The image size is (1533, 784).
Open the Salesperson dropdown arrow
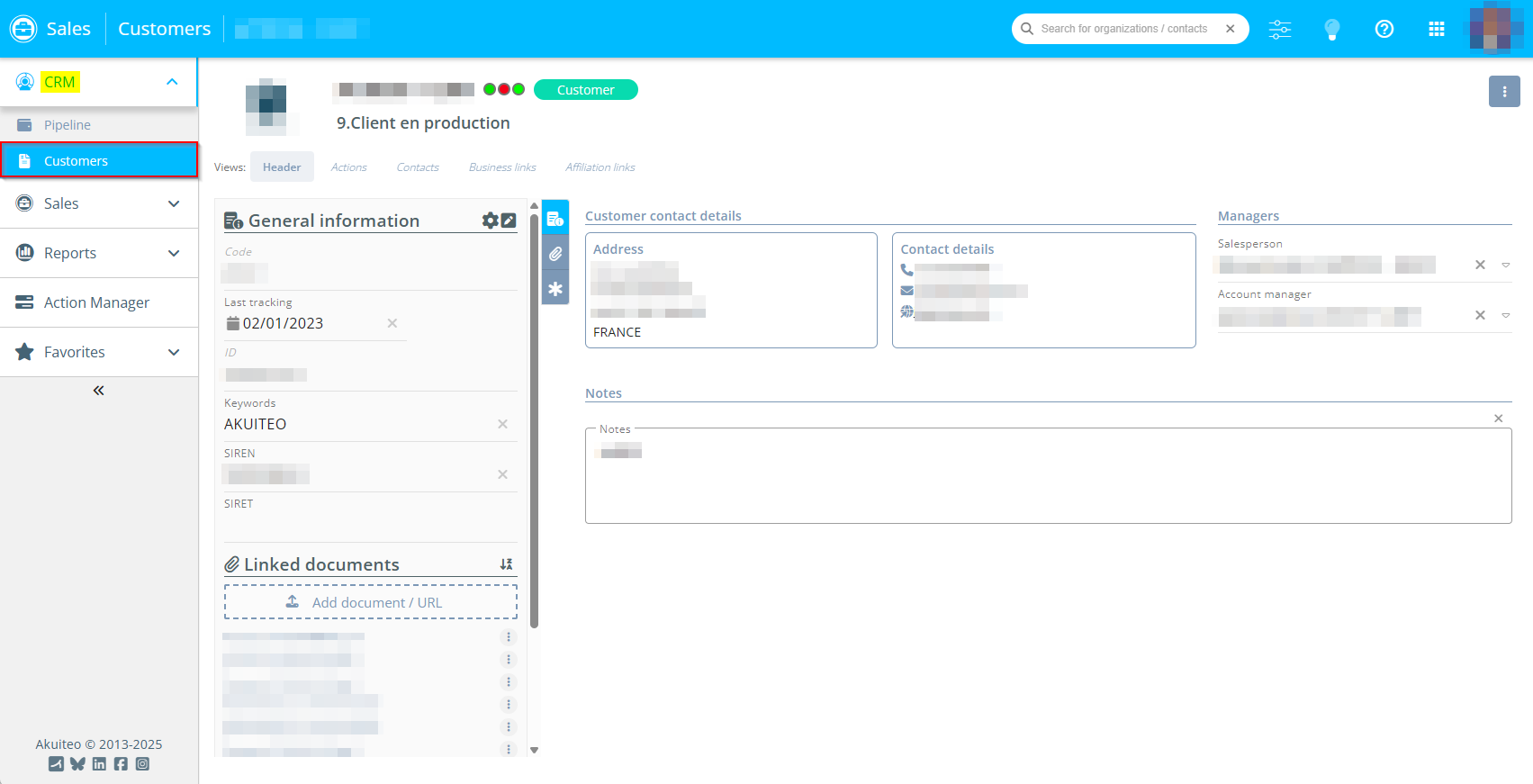[1505, 266]
